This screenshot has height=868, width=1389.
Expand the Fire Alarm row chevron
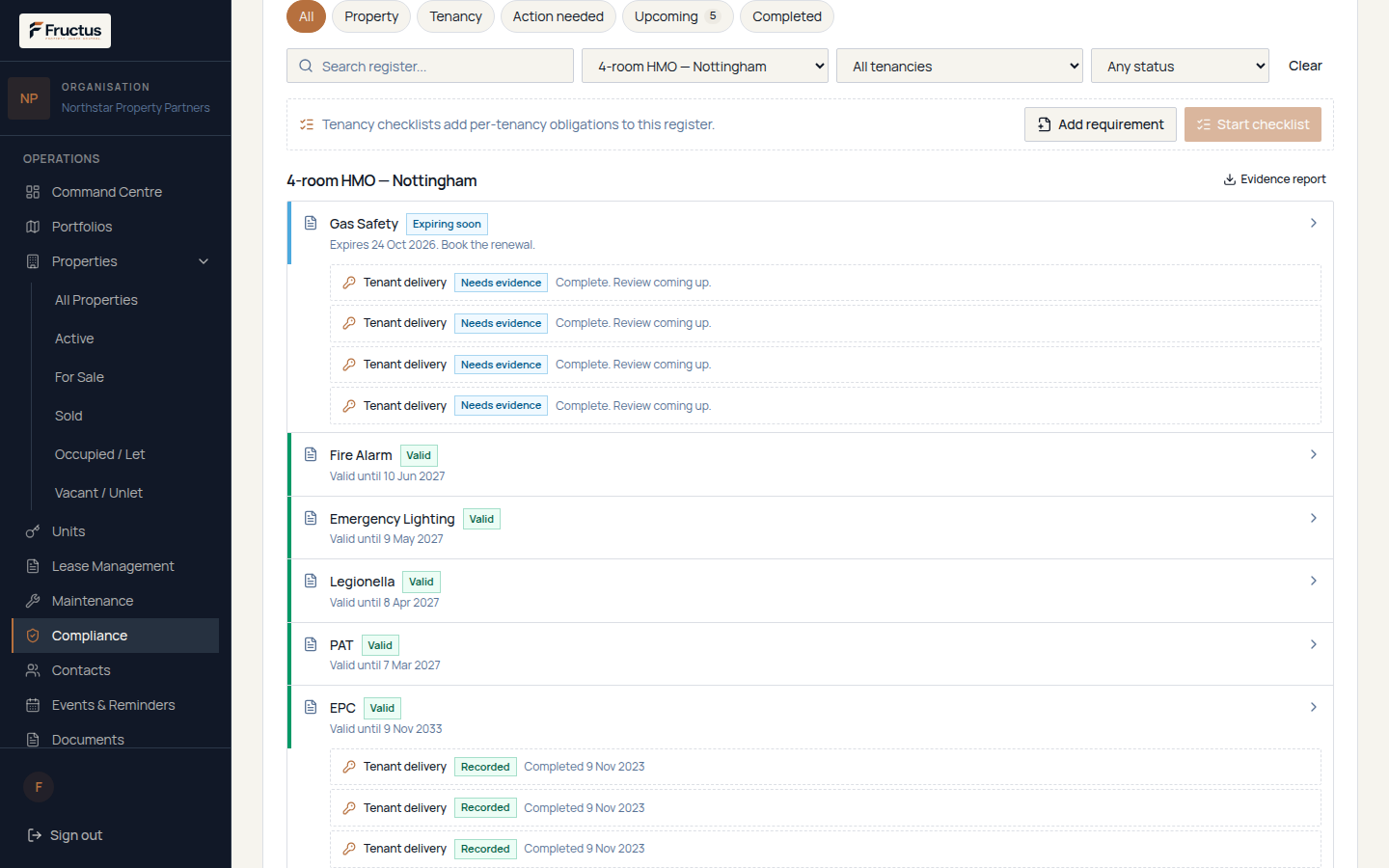point(1314,454)
